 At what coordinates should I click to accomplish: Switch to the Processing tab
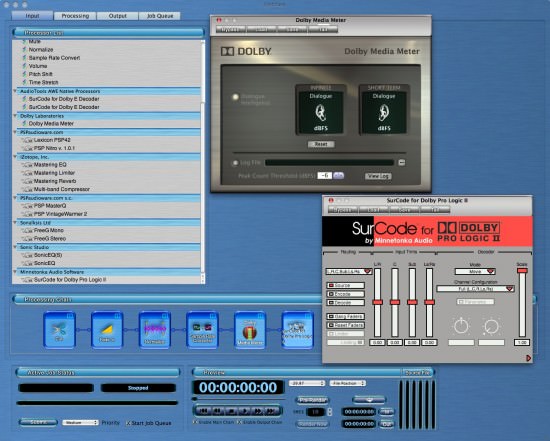pyautogui.click(x=75, y=16)
